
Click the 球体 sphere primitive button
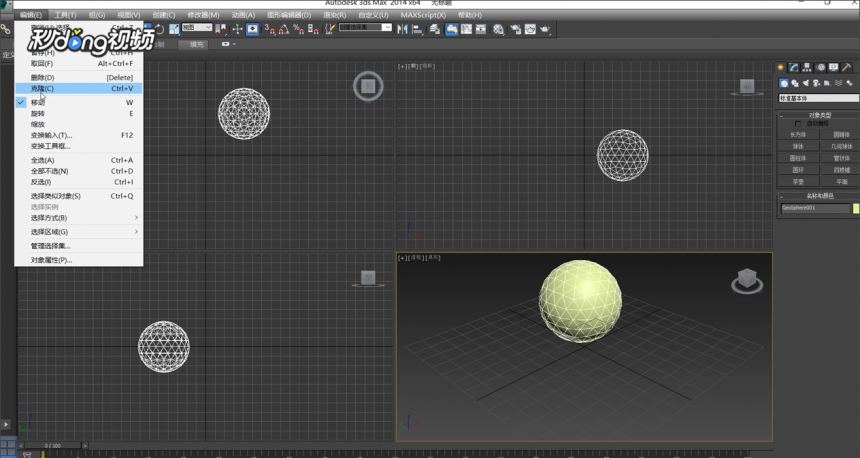pos(799,146)
